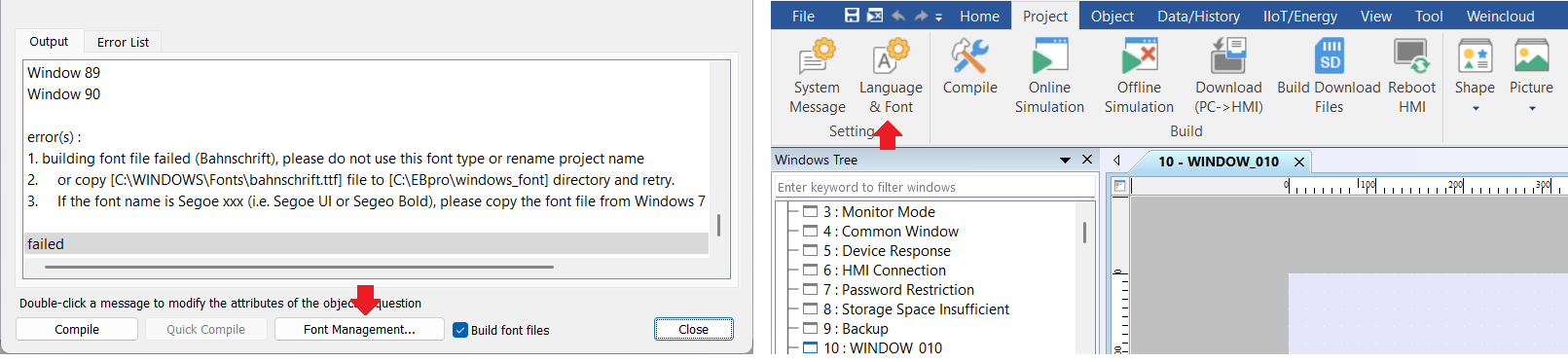Close the Windows Tree panel

pos(1087,160)
